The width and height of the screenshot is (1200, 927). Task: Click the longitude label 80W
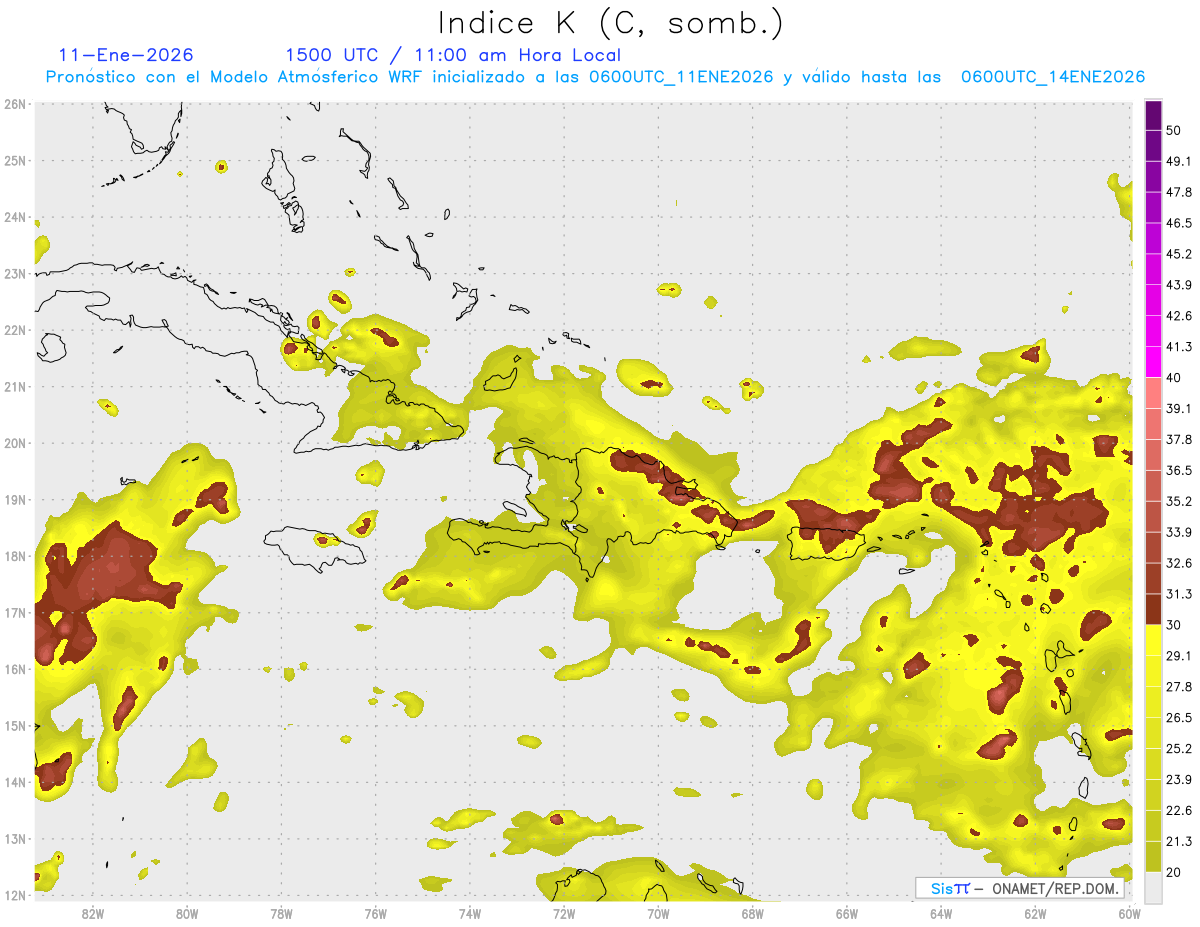tap(186, 914)
